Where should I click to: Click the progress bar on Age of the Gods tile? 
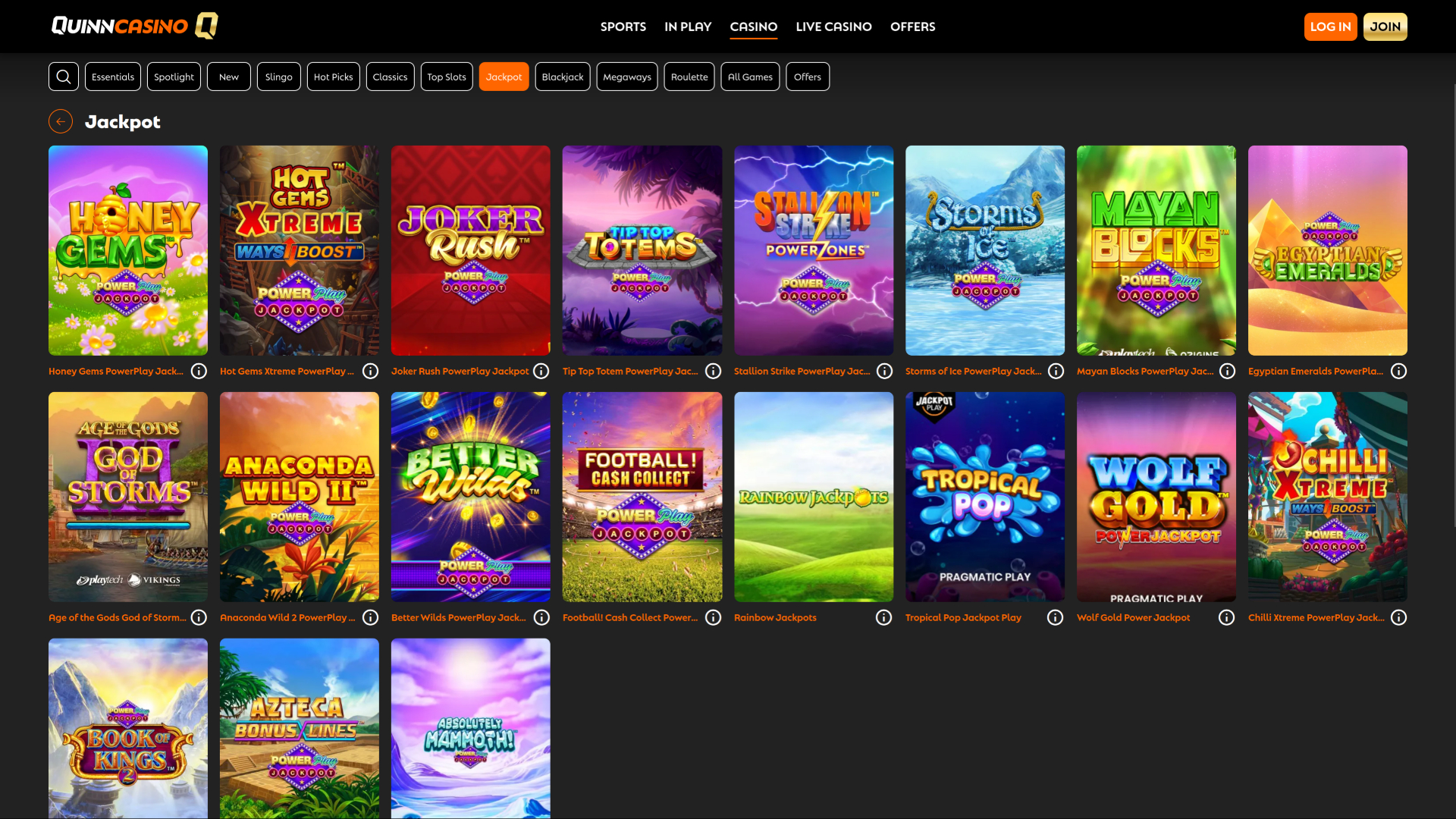pyautogui.click(x=127, y=523)
